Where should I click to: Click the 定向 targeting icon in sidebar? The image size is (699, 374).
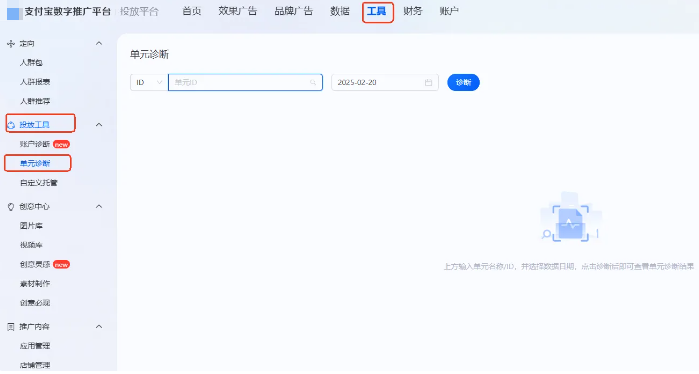11,44
